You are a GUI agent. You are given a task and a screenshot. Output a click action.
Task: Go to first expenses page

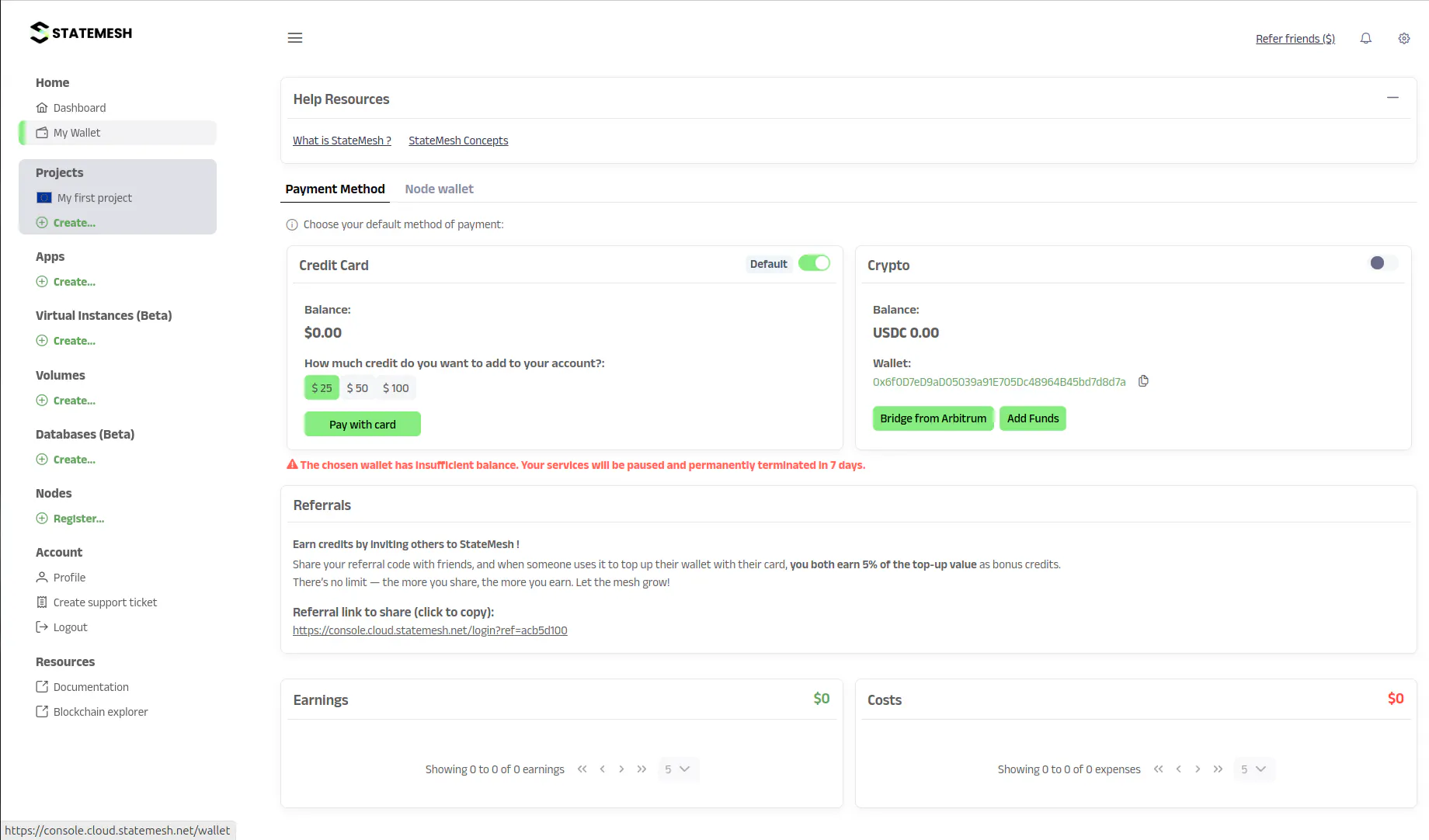click(x=1159, y=769)
